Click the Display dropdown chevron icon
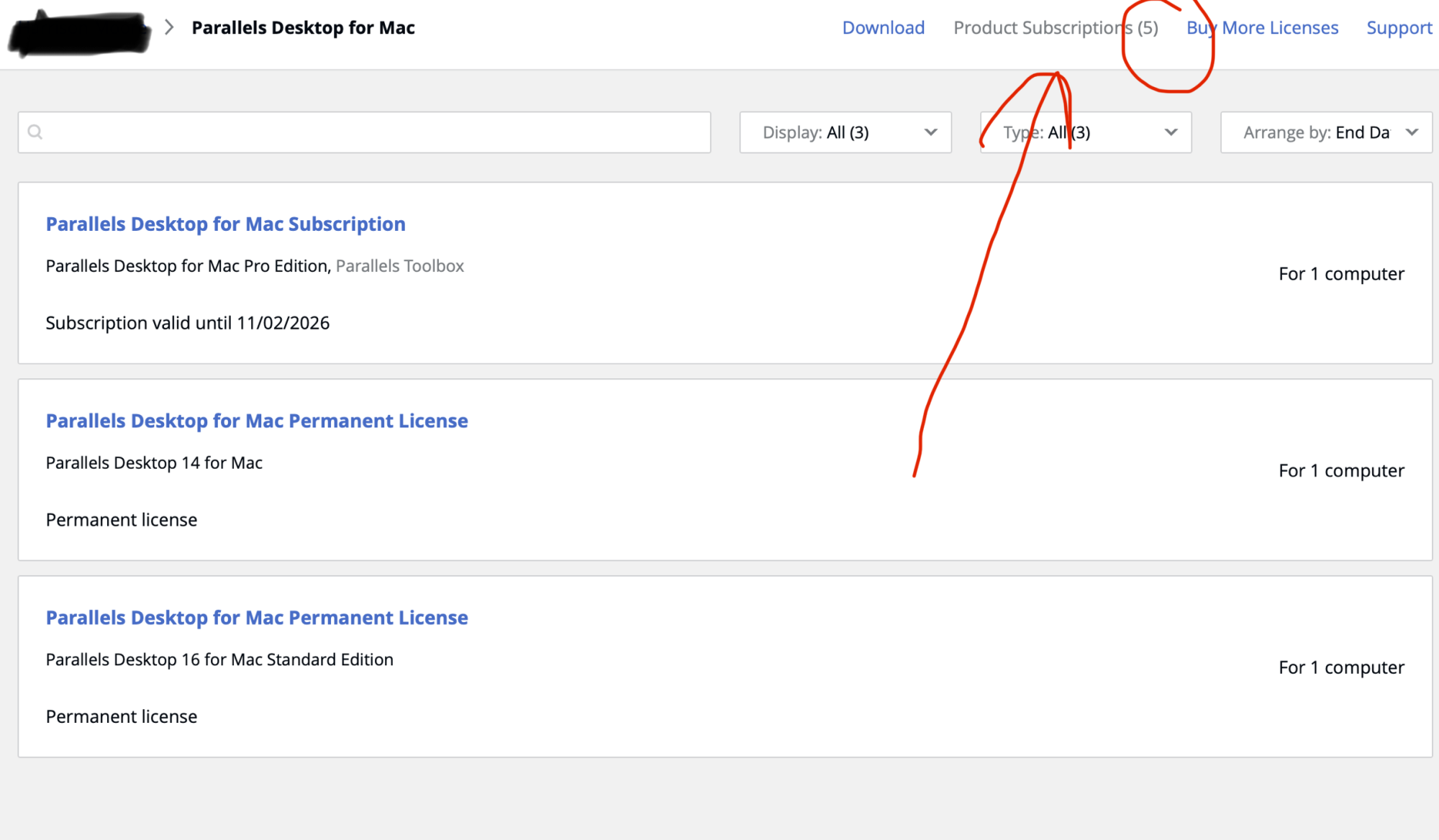 point(931,132)
